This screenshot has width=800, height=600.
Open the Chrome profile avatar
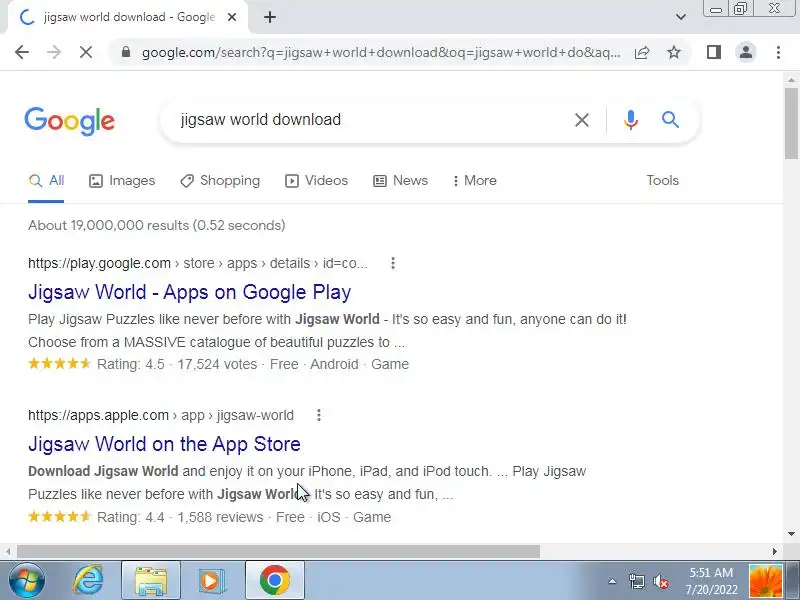pyautogui.click(x=746, y=52)
